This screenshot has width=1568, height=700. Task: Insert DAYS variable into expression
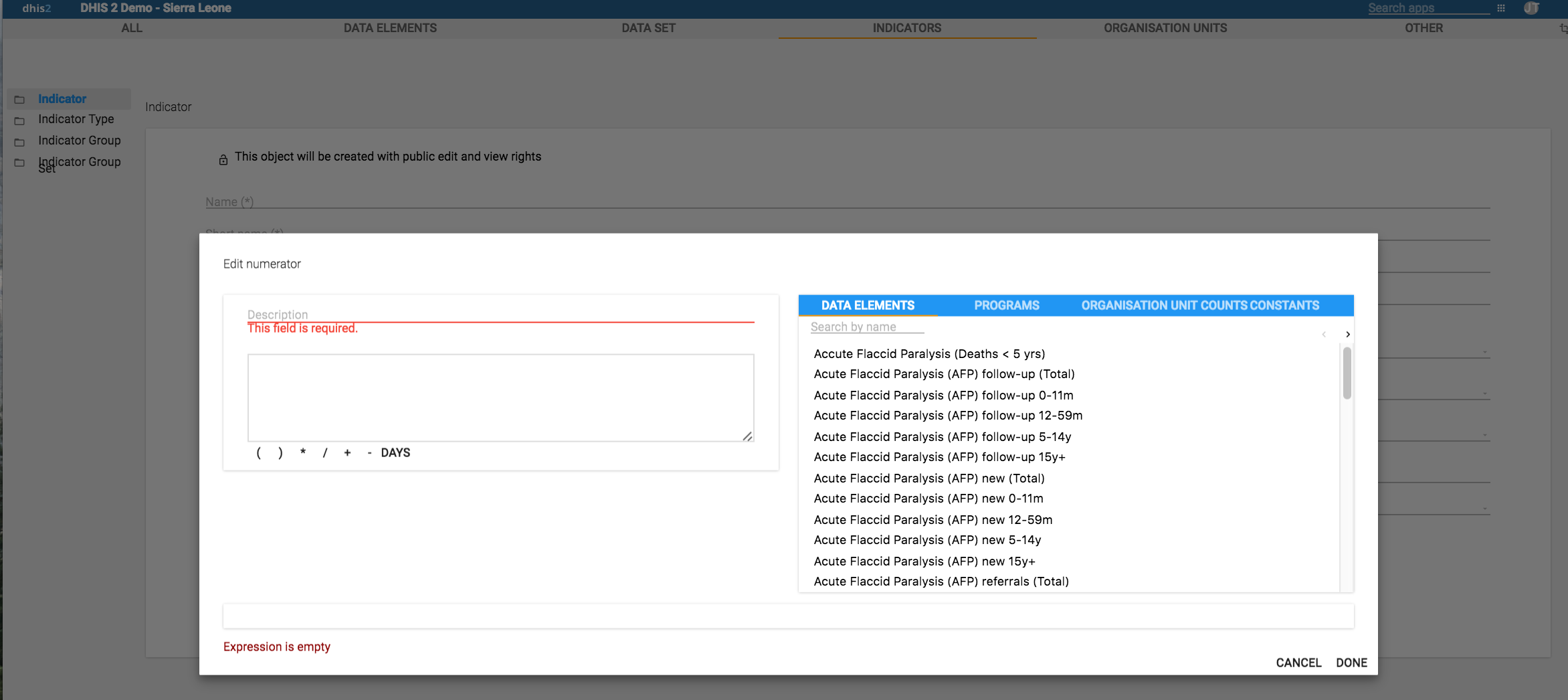click(395, 452)
